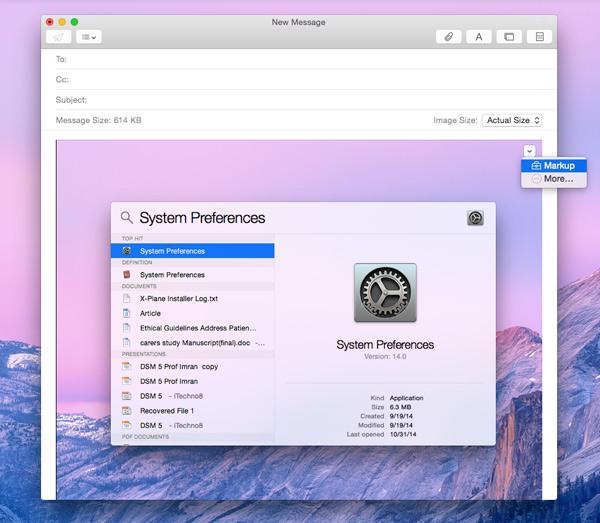Click the dictionary icon beside definition result
600x523 pixels.
[127, 275]
